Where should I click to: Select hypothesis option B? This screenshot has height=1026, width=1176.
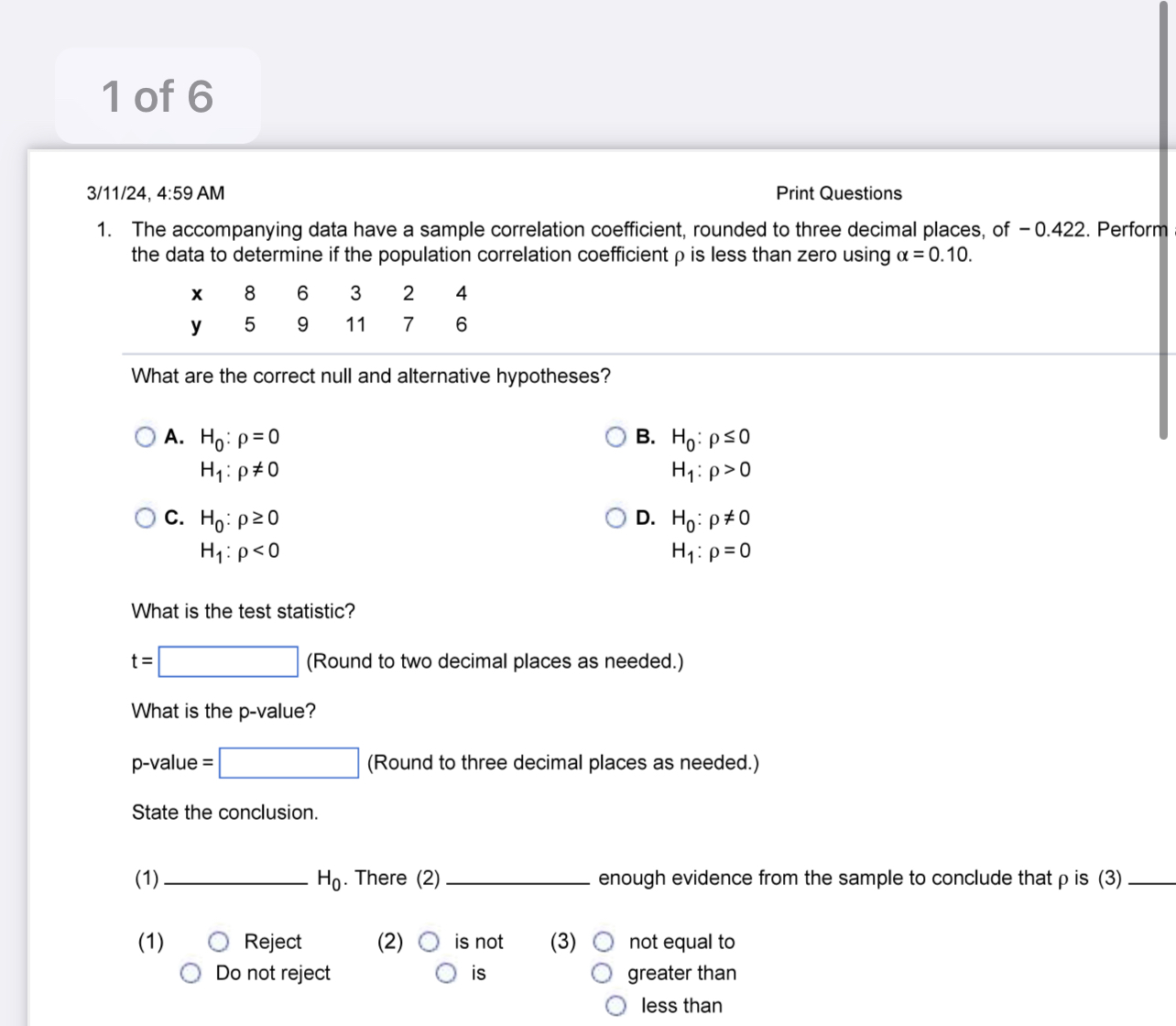pyautogui.click(x=616, y=437)
